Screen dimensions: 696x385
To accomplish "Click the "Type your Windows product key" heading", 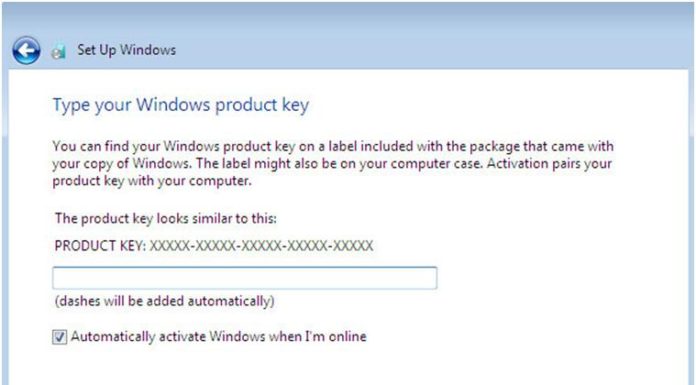I will point(181,105).
